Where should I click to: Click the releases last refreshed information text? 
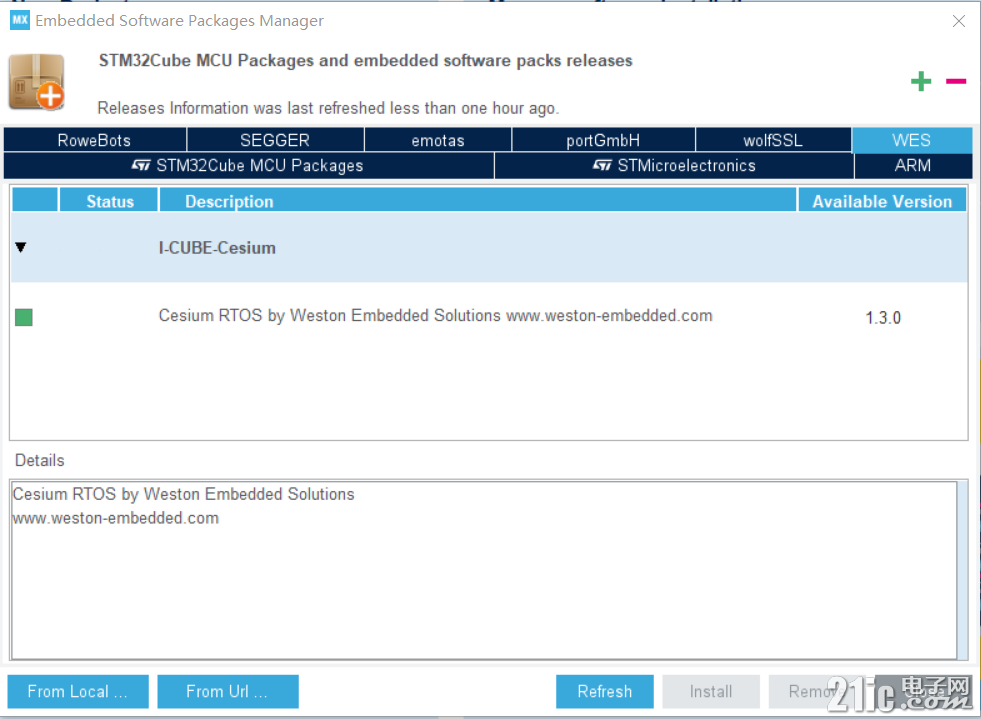[328, 108]
